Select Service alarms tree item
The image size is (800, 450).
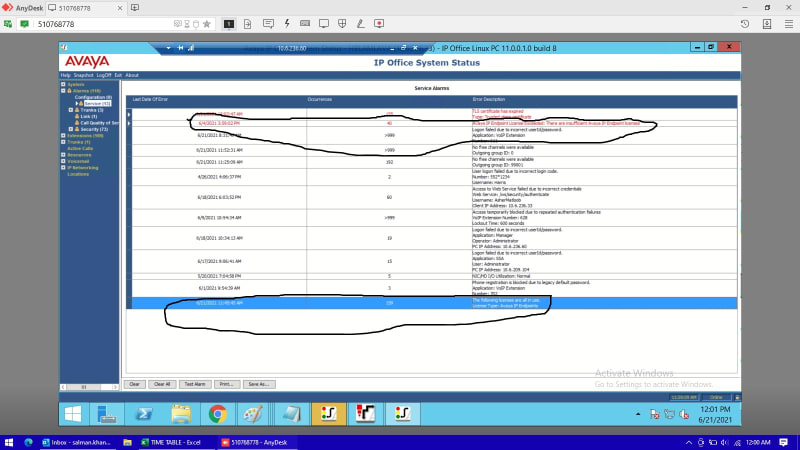pos(97,104)
